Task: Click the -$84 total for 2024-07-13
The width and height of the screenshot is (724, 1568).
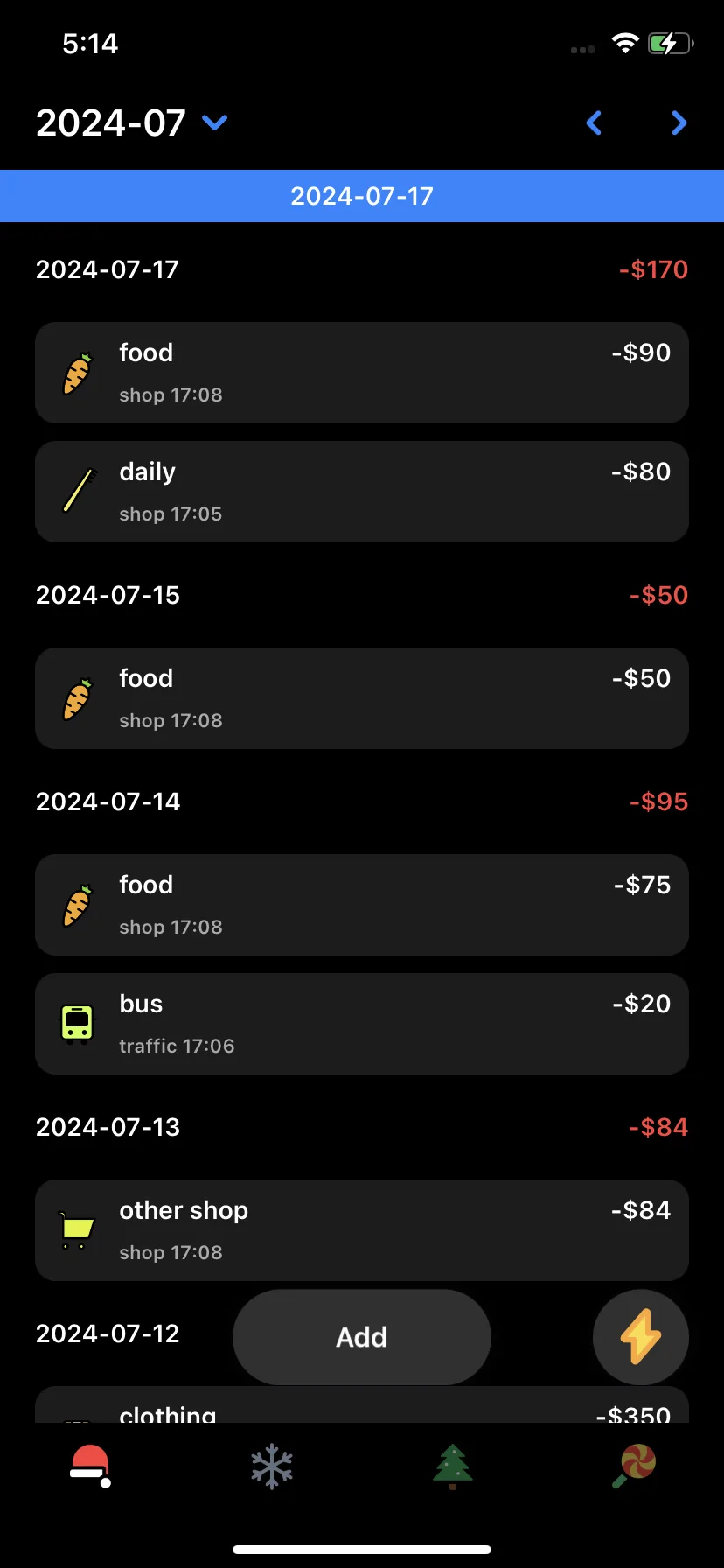Action: point(658,1127)
